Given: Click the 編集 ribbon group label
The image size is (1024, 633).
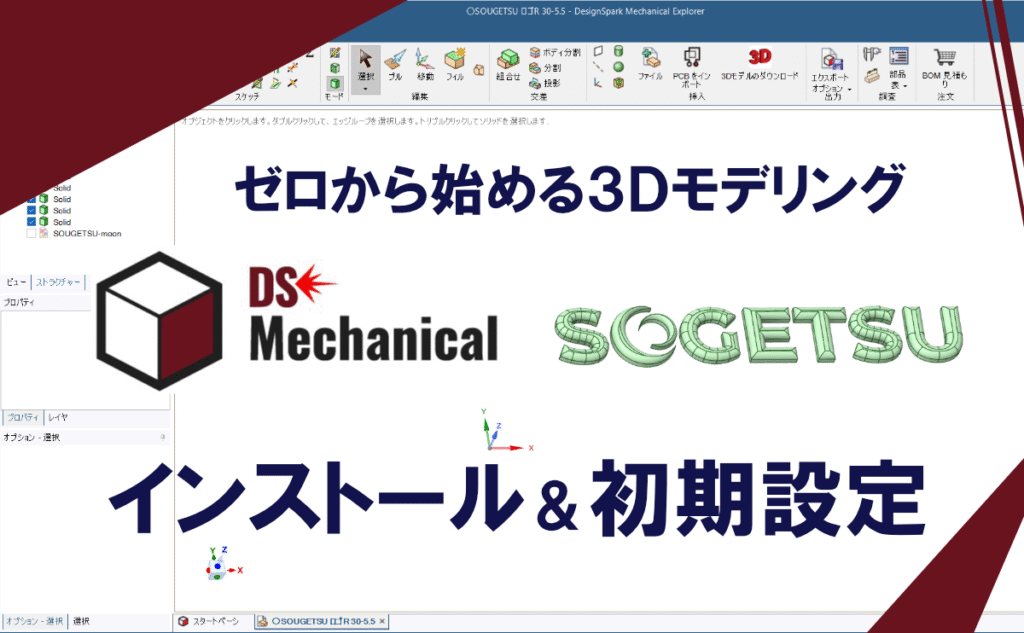Looking at the screenshot, I should pyautogui.click(x=419, y=97).
